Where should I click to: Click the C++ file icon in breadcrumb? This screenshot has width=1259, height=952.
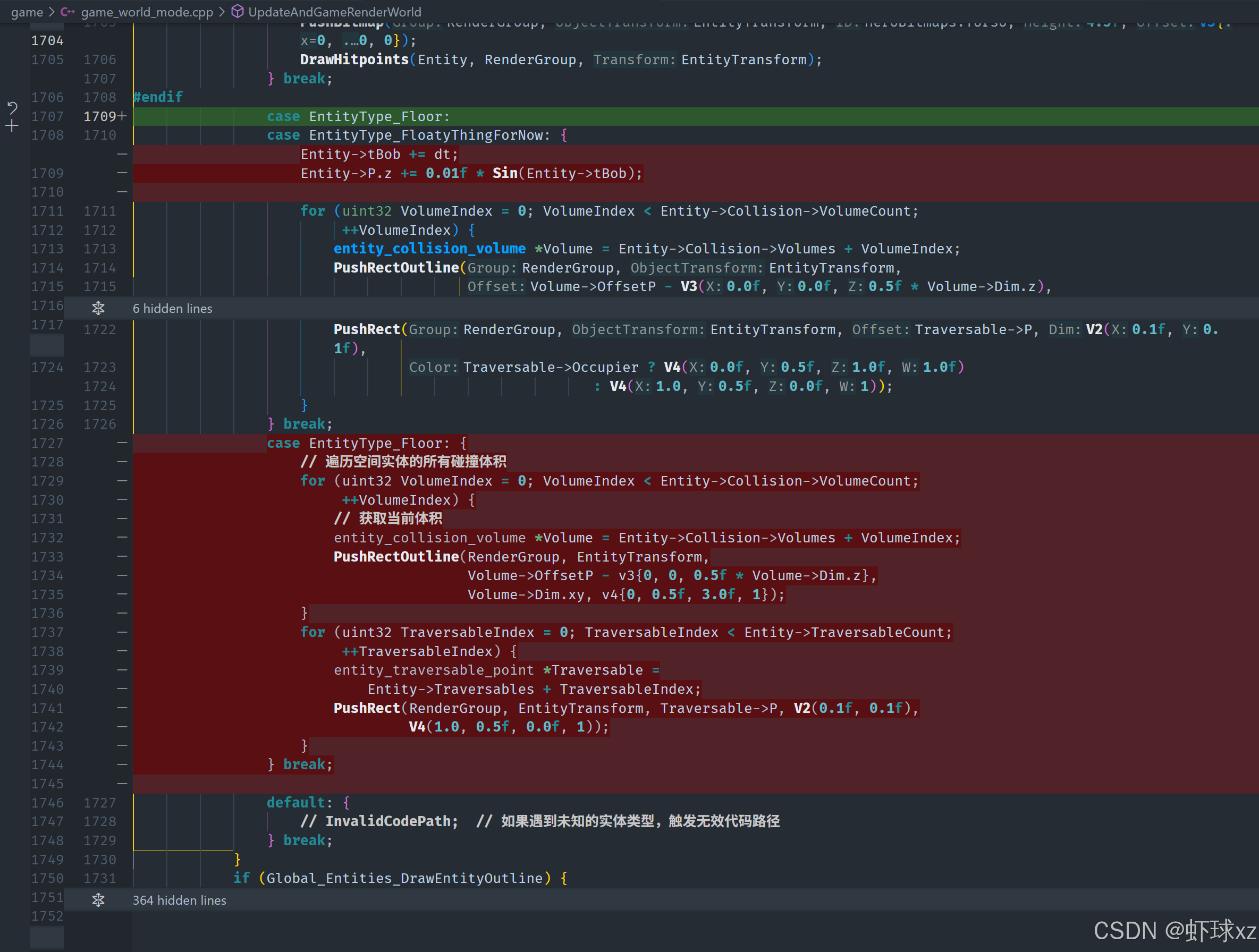tap(67, 12)
